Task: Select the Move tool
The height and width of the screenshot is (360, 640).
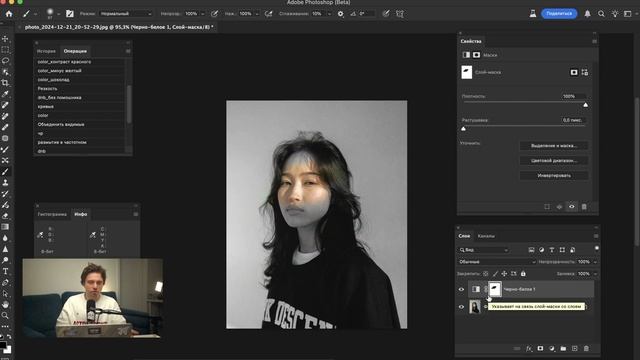Action: [x=5, y=39]
